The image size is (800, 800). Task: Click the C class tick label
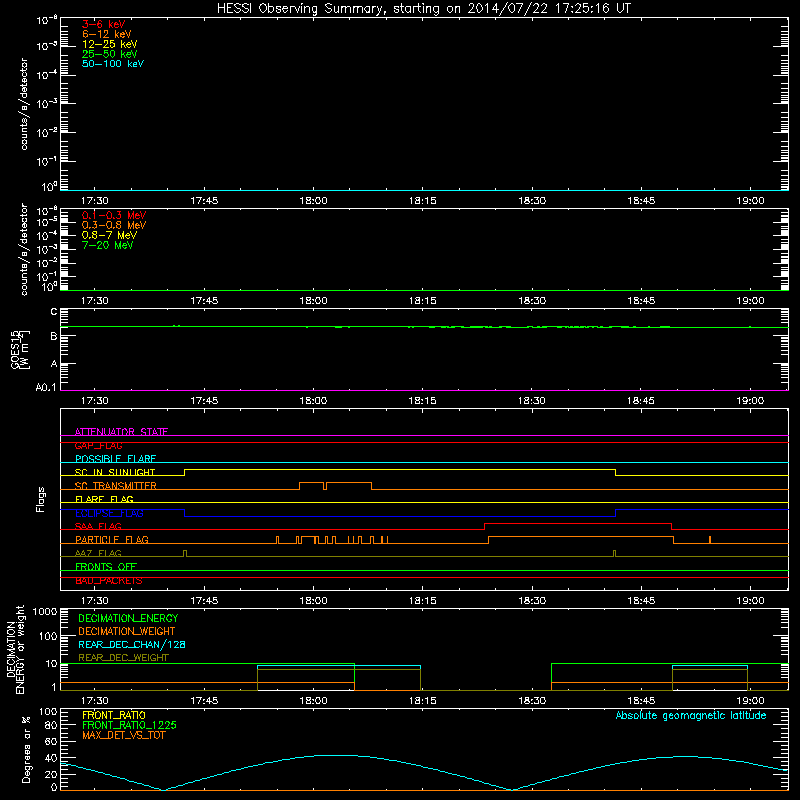(x=54, y=312)
